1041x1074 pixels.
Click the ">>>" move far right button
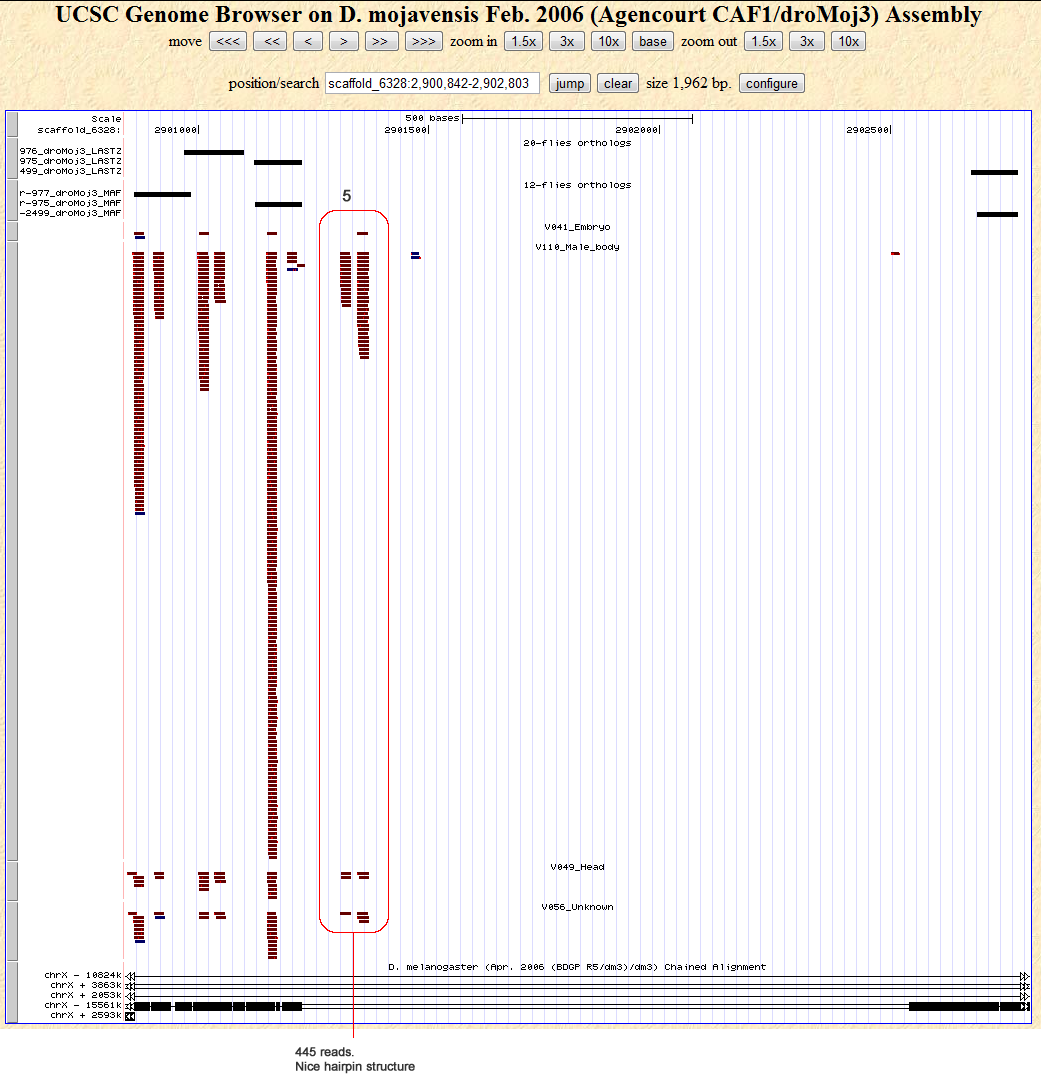pos(423,41)
